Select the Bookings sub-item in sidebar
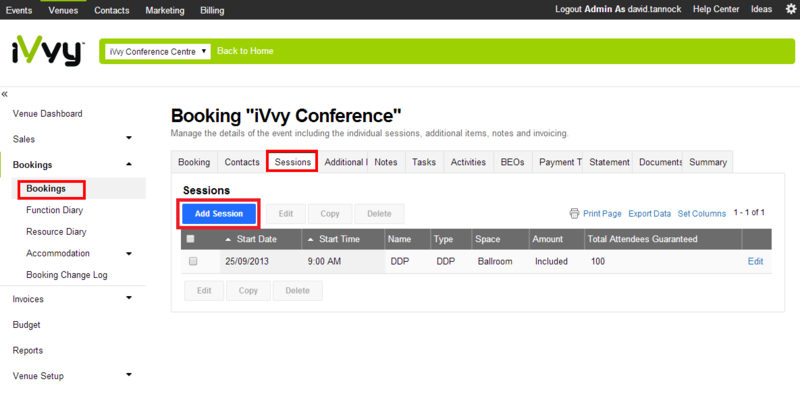800x398 pixels. 46,188
